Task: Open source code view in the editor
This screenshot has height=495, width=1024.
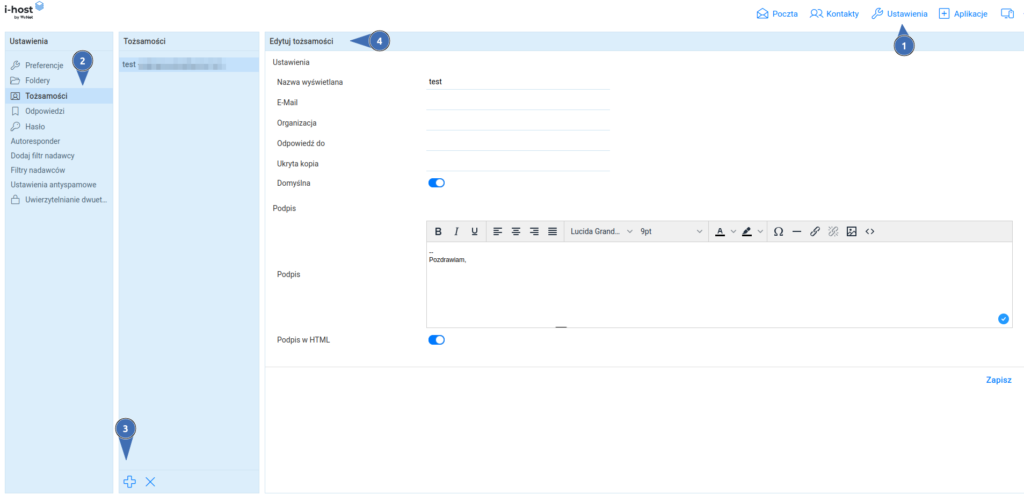Action: 870,231
